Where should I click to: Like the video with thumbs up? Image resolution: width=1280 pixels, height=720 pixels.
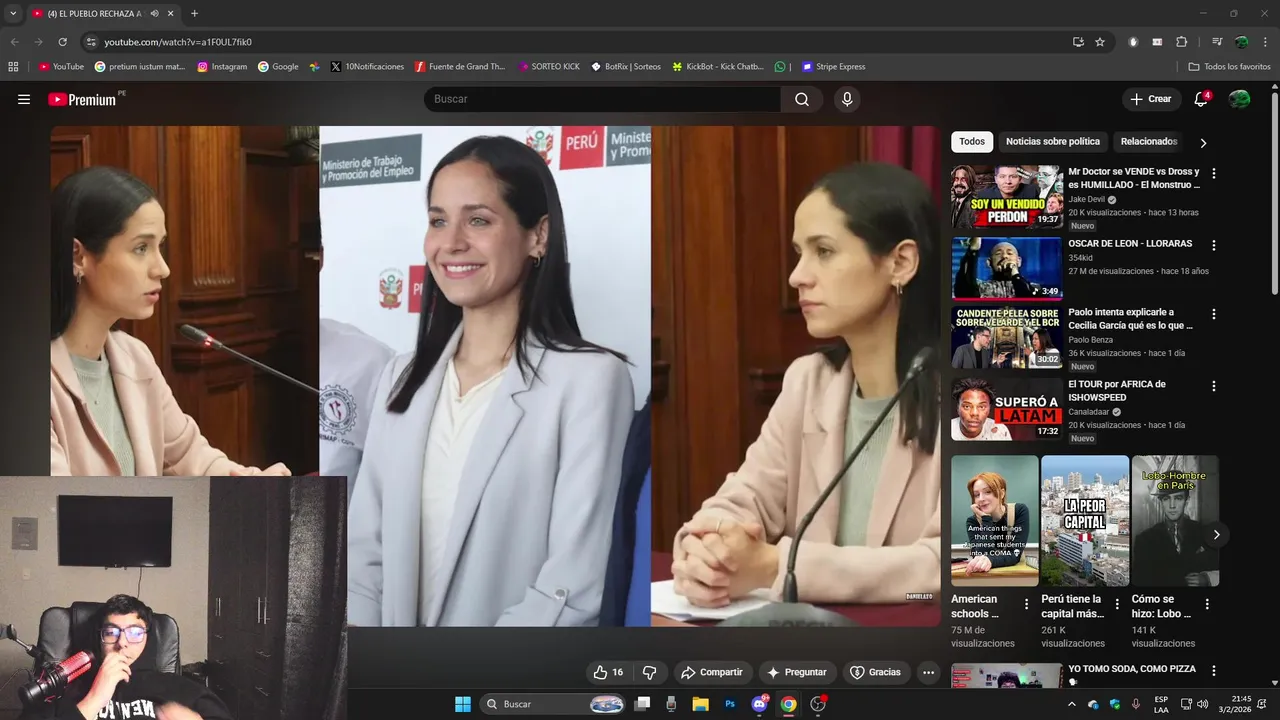click(x=608, y=672)
